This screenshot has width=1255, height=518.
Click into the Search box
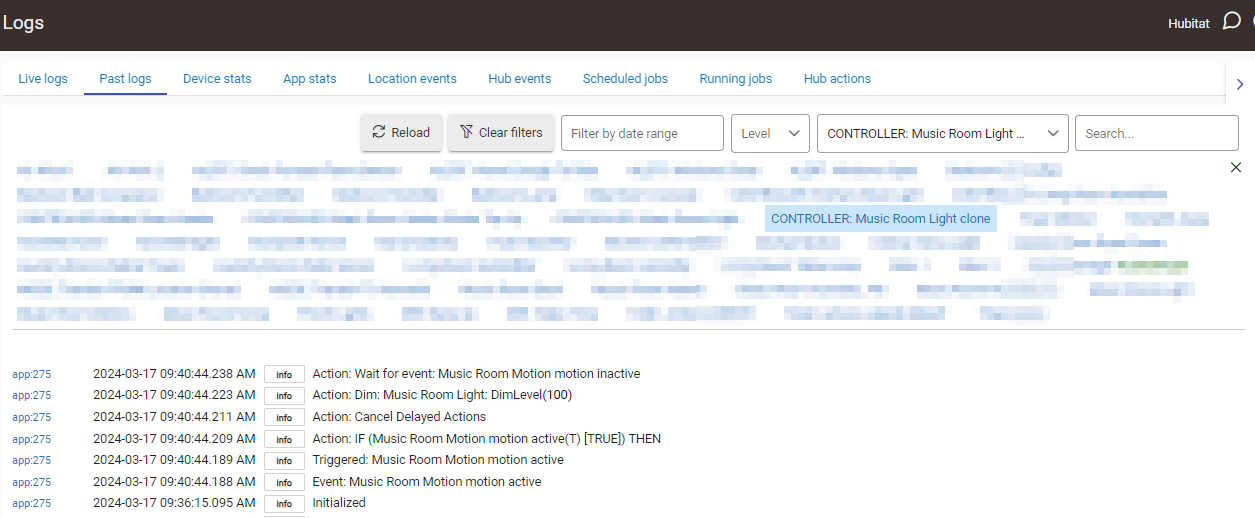tap(1156, 133)
